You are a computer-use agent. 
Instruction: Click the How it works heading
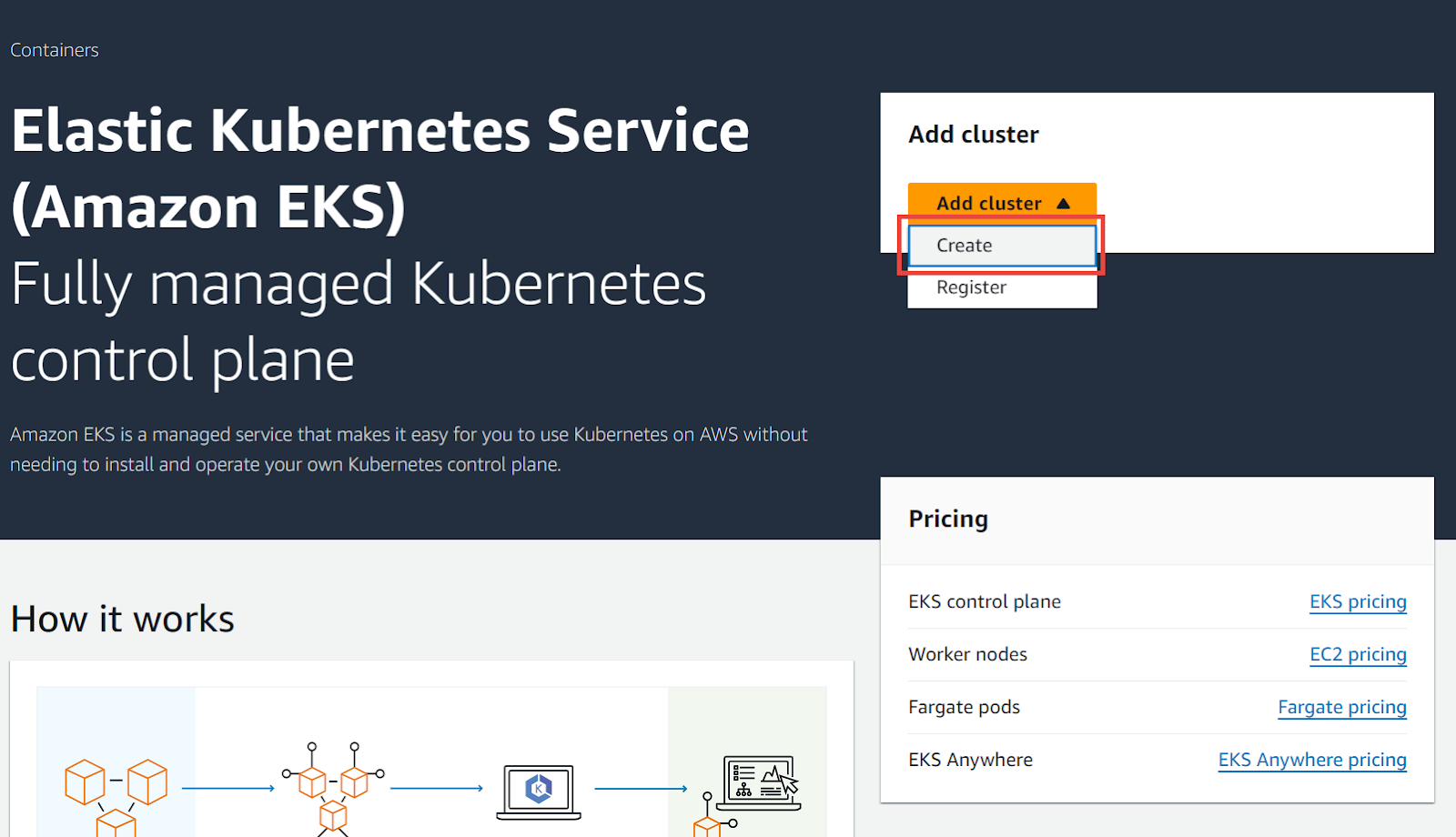pos(123,619)
